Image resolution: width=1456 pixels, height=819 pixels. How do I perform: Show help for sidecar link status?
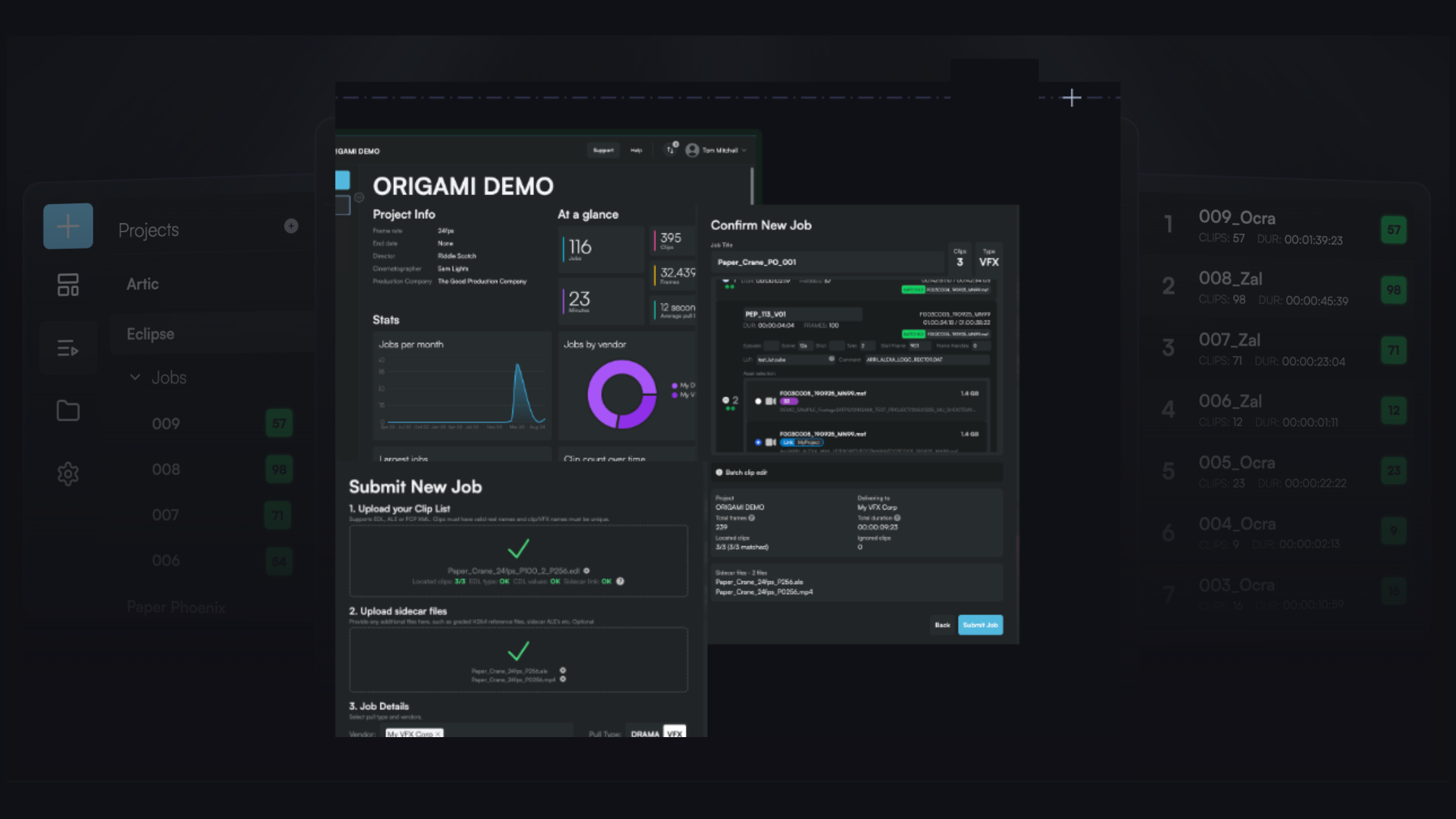tap(620, 581)
